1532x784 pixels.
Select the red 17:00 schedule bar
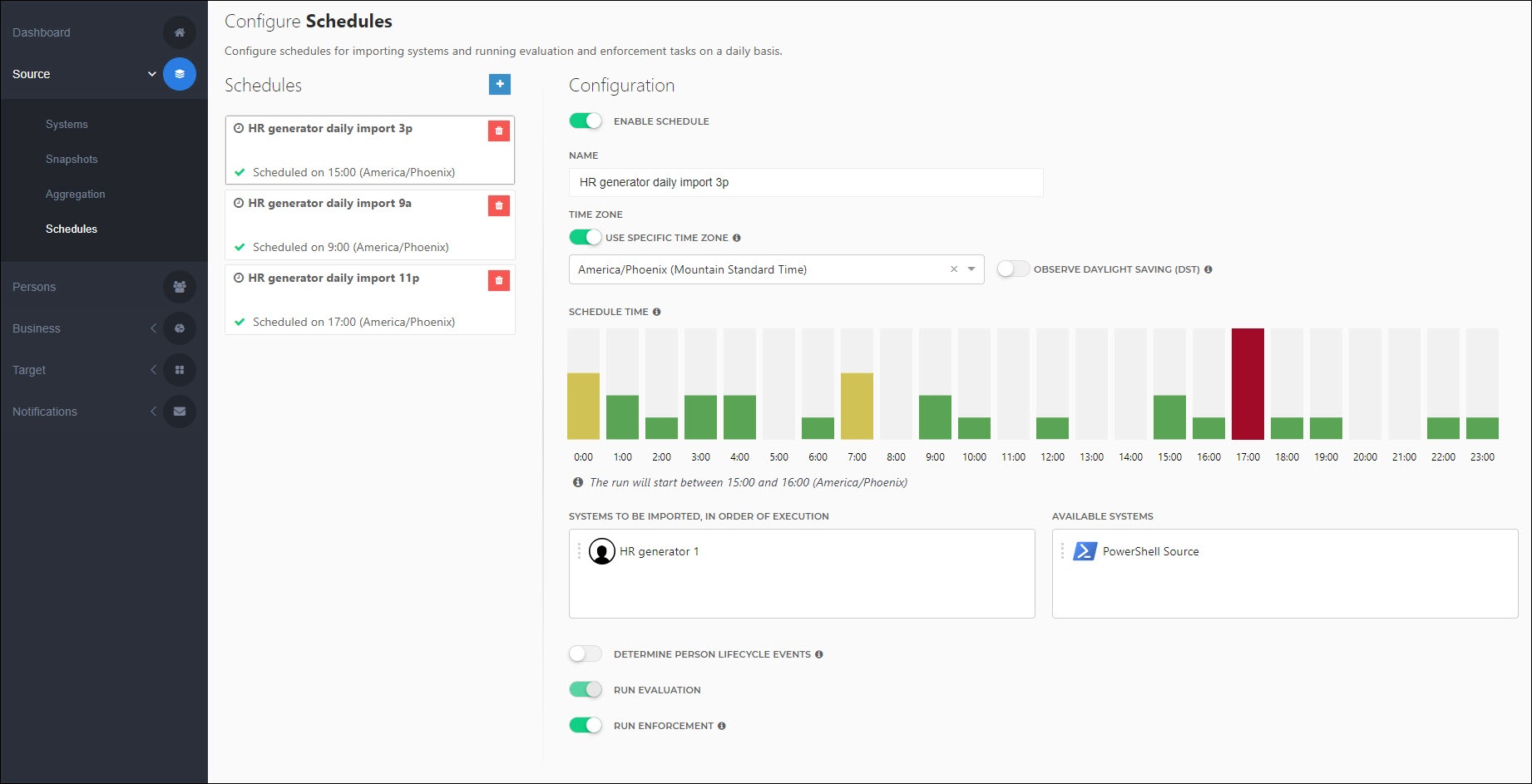click(1248, 384)
